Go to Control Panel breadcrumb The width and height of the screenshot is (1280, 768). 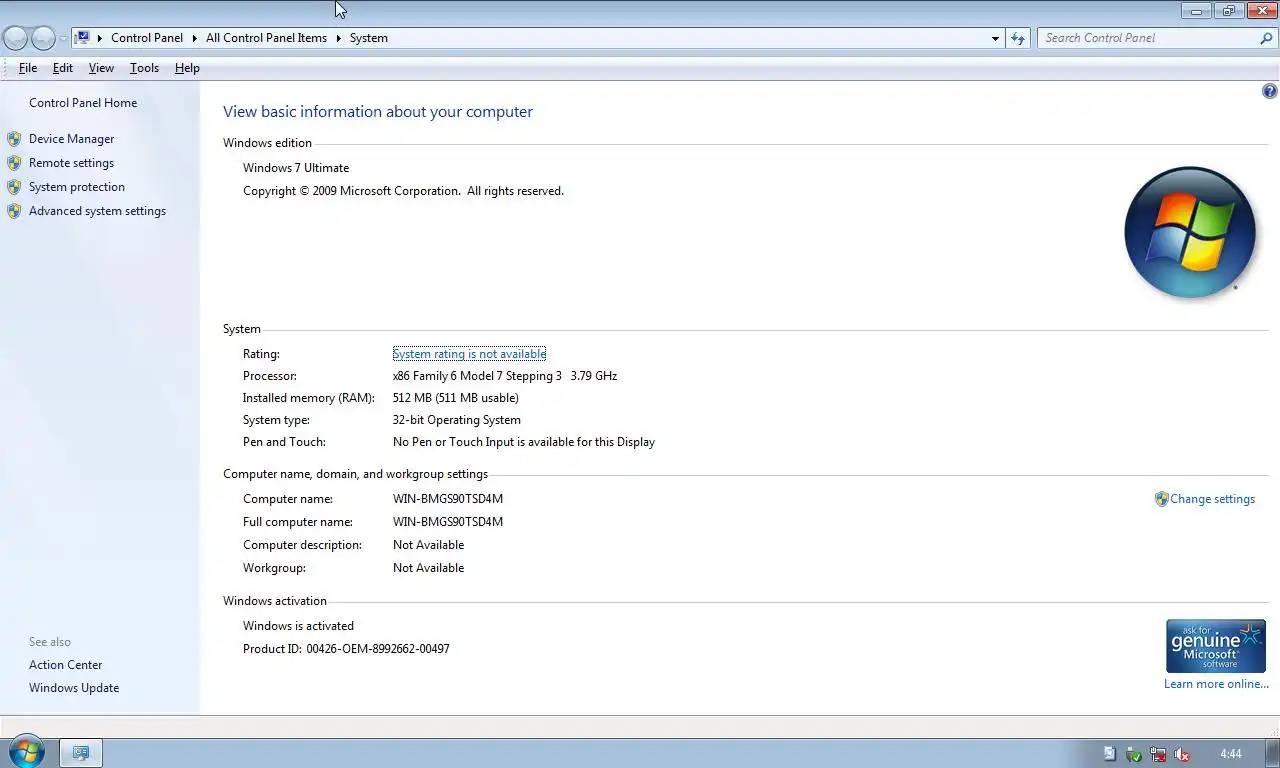pos(147,38)
